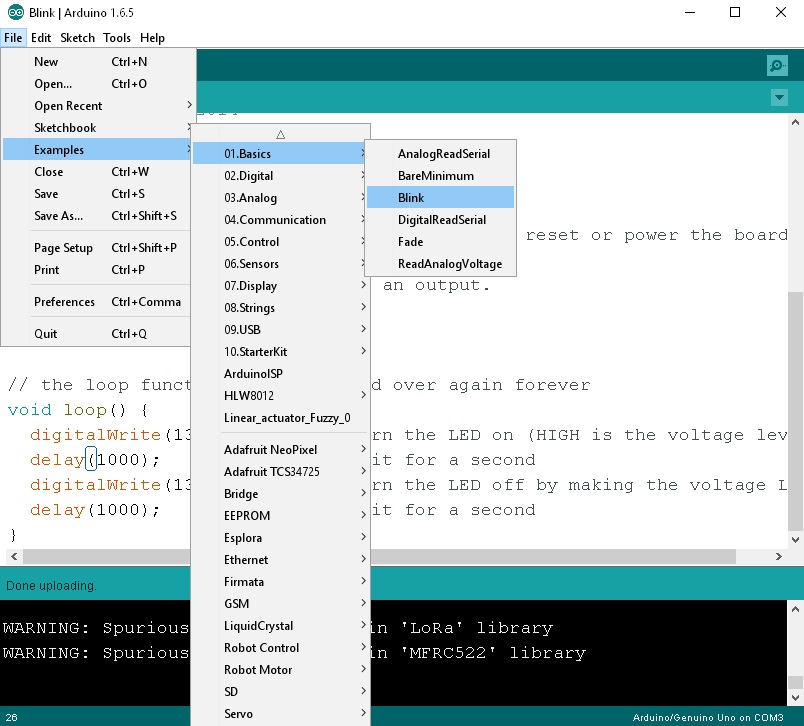Open the Edit menu

[41, 38]
